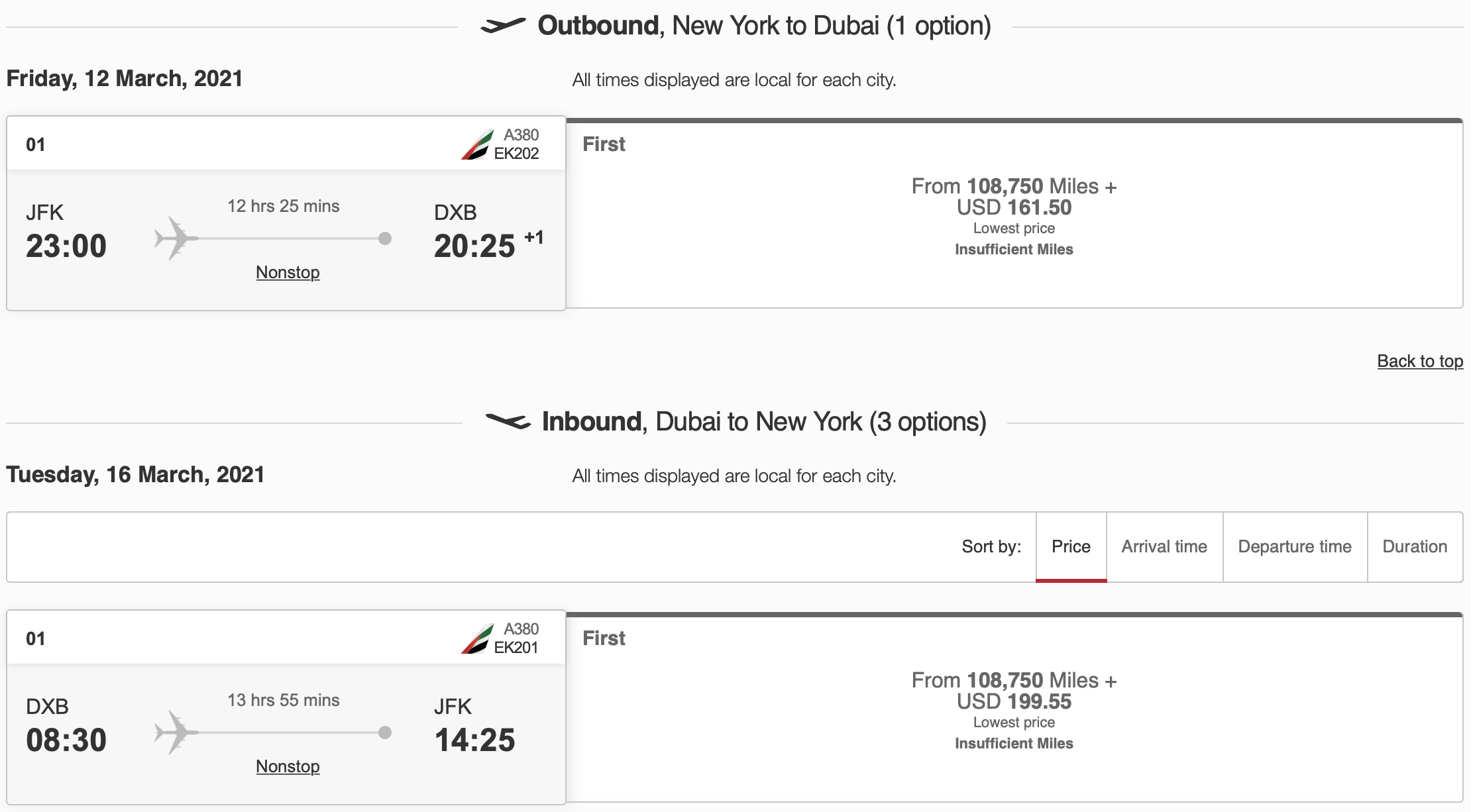Sort inbound flights by Departure time

pos(1294,546)
